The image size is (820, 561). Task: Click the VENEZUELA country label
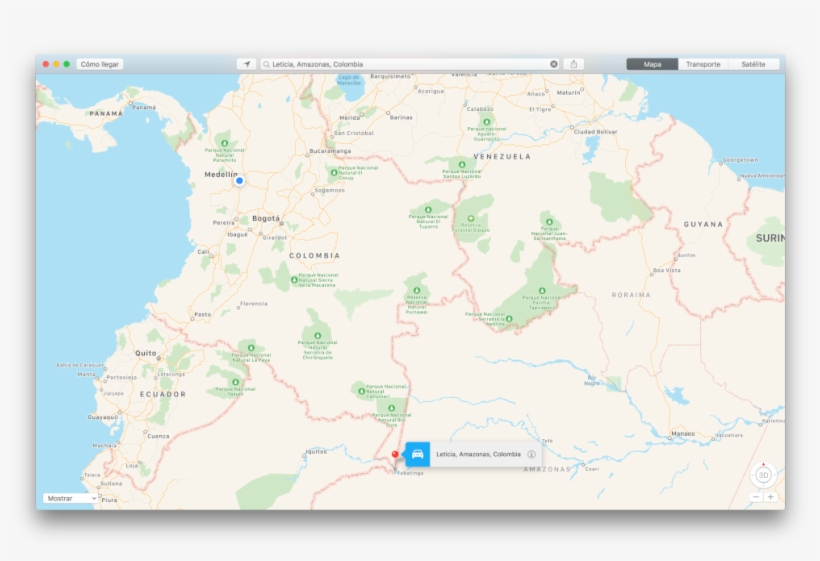coord(502,156)
